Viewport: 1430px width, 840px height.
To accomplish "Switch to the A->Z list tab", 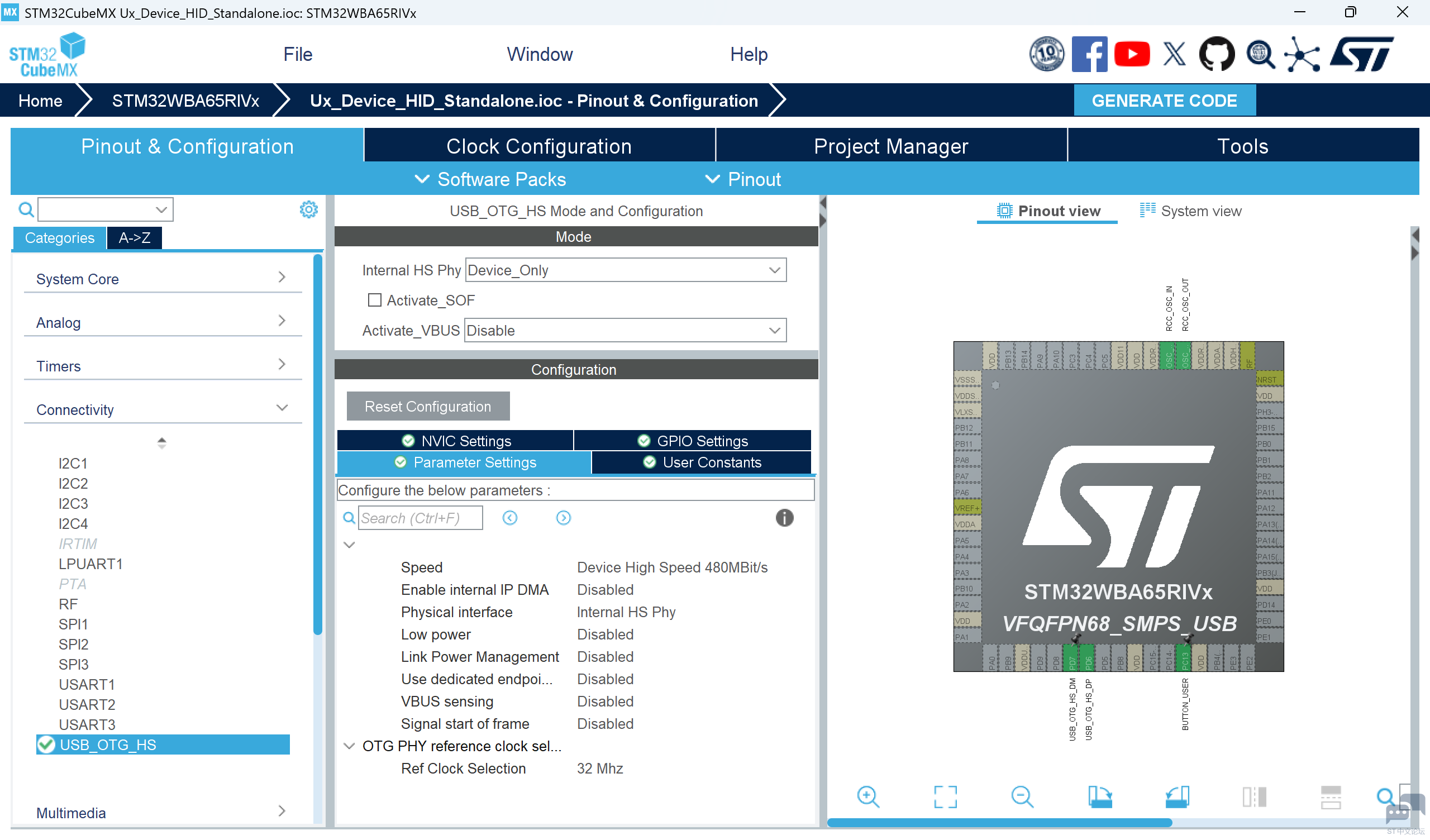I will tap(135, 238).
